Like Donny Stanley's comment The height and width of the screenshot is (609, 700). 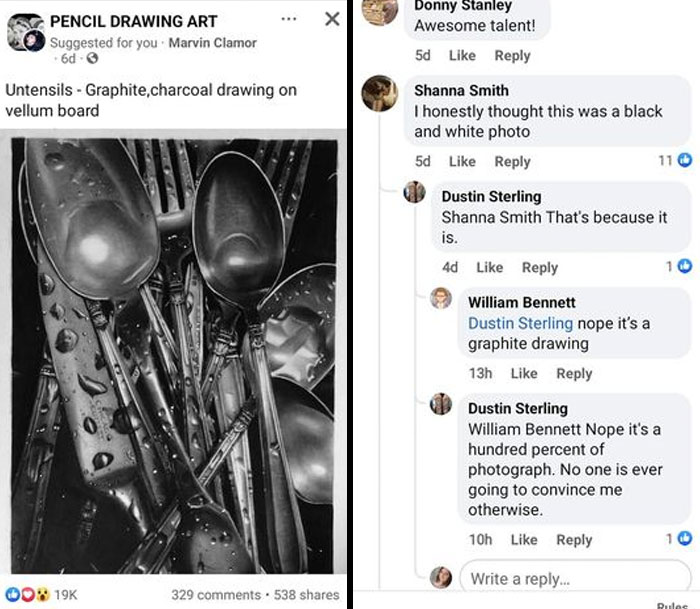462,55
